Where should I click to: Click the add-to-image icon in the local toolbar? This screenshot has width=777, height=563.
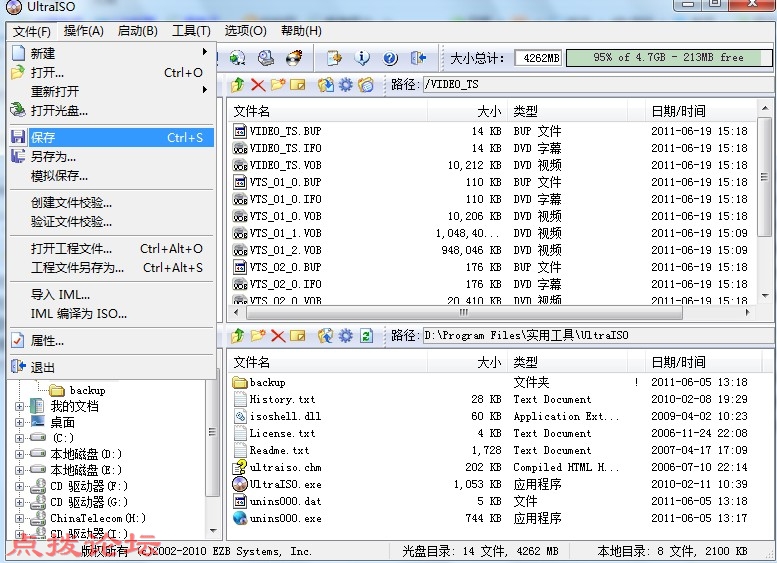pos(326,336)
